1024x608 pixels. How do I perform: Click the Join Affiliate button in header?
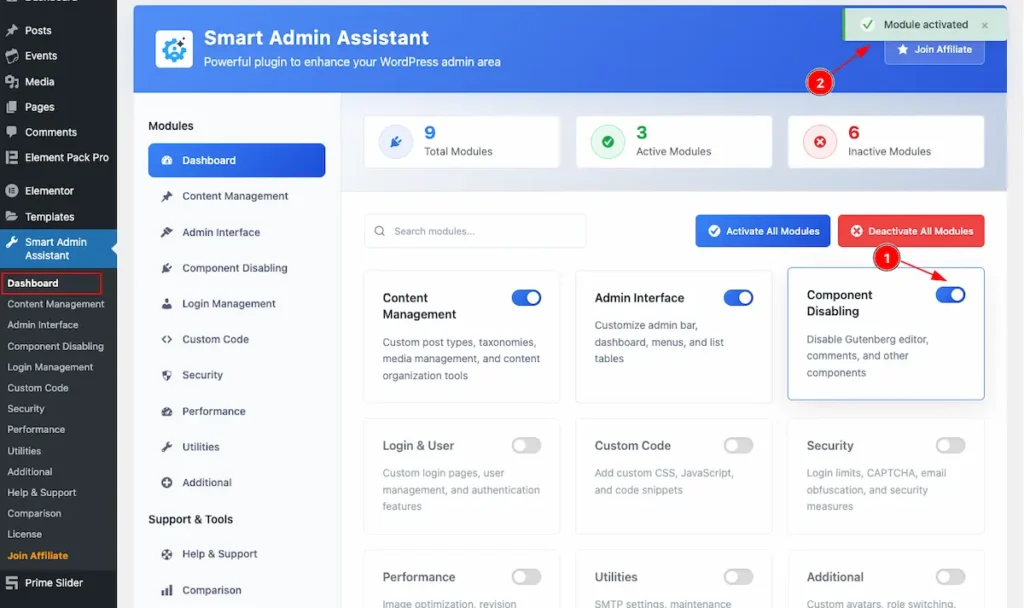[x=935, y=50]
